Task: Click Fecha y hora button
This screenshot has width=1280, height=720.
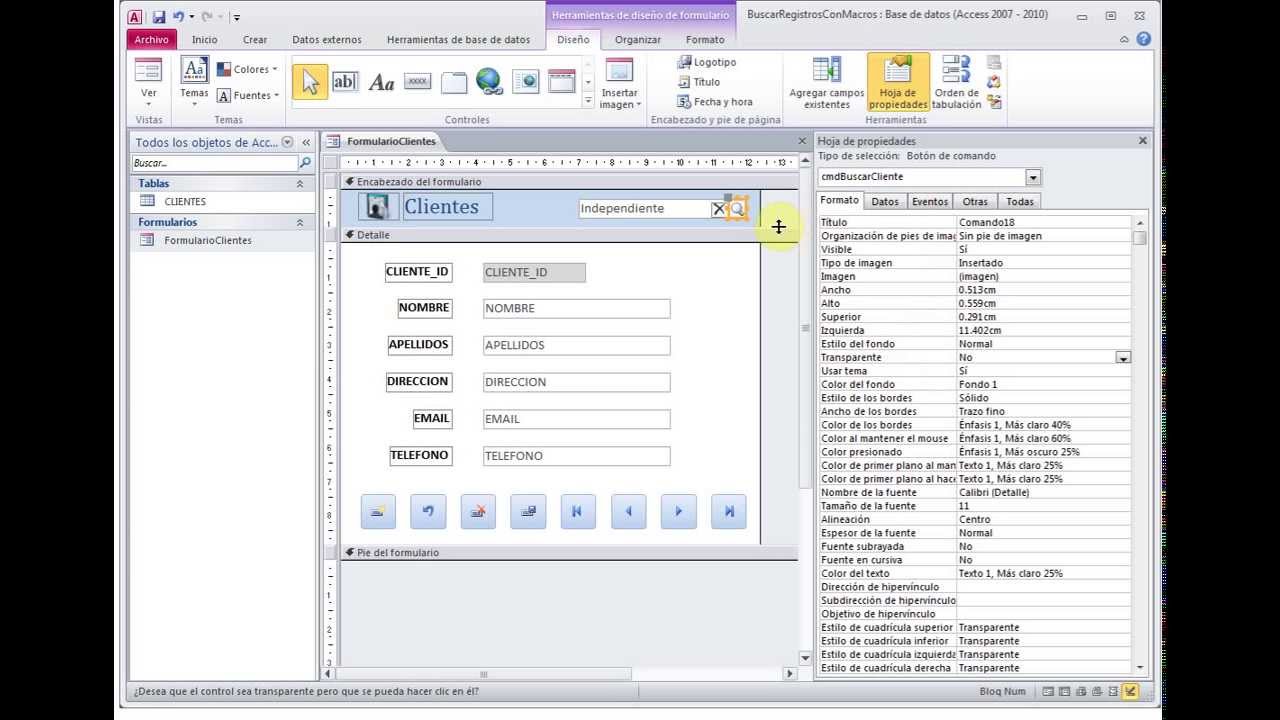Action: click(715, 102)
